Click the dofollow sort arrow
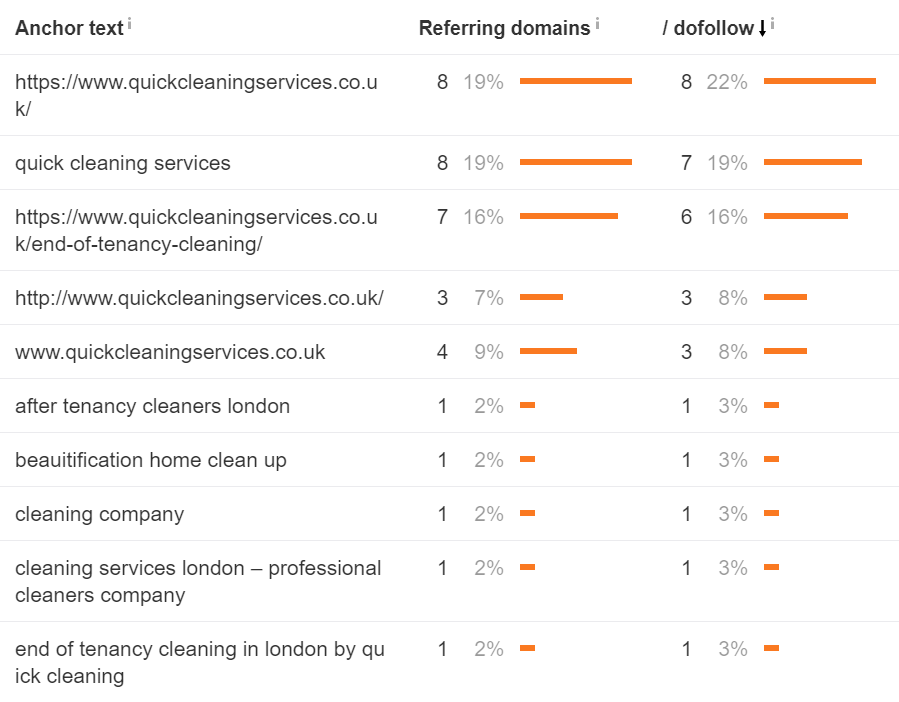The image size is (899, 702). 762,29
